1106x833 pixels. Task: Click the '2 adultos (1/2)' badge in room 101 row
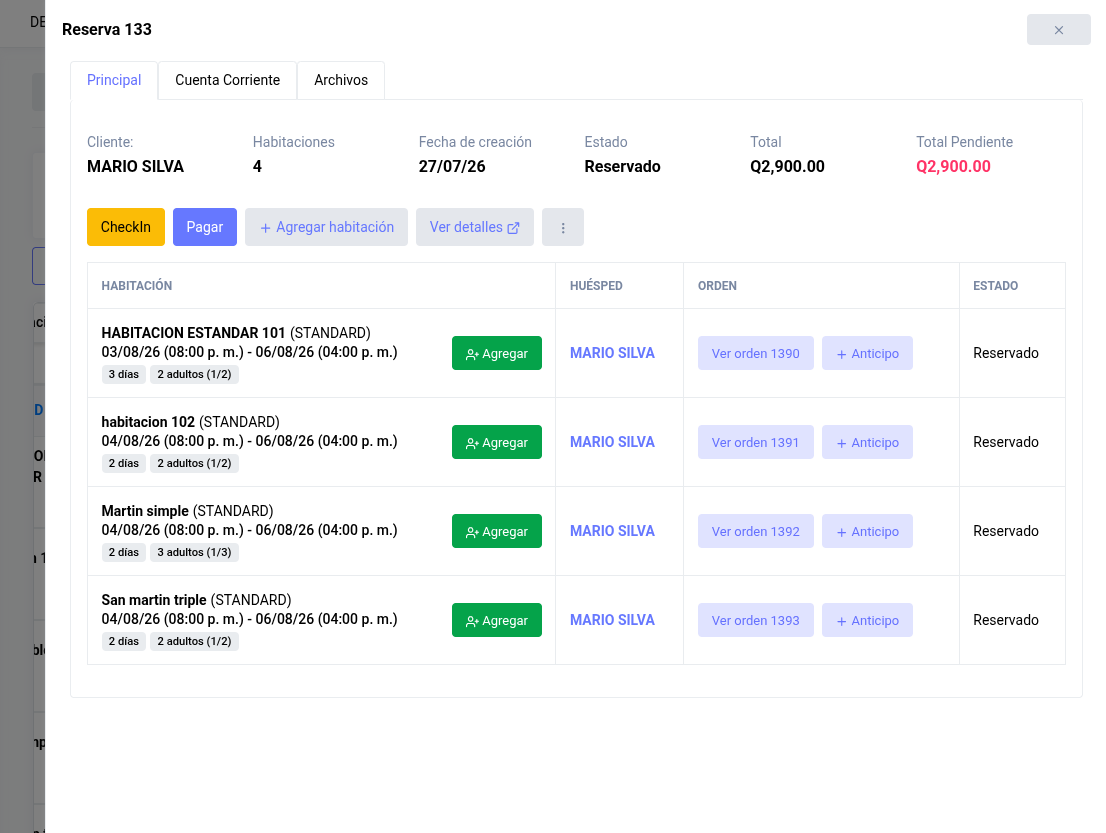194,375
